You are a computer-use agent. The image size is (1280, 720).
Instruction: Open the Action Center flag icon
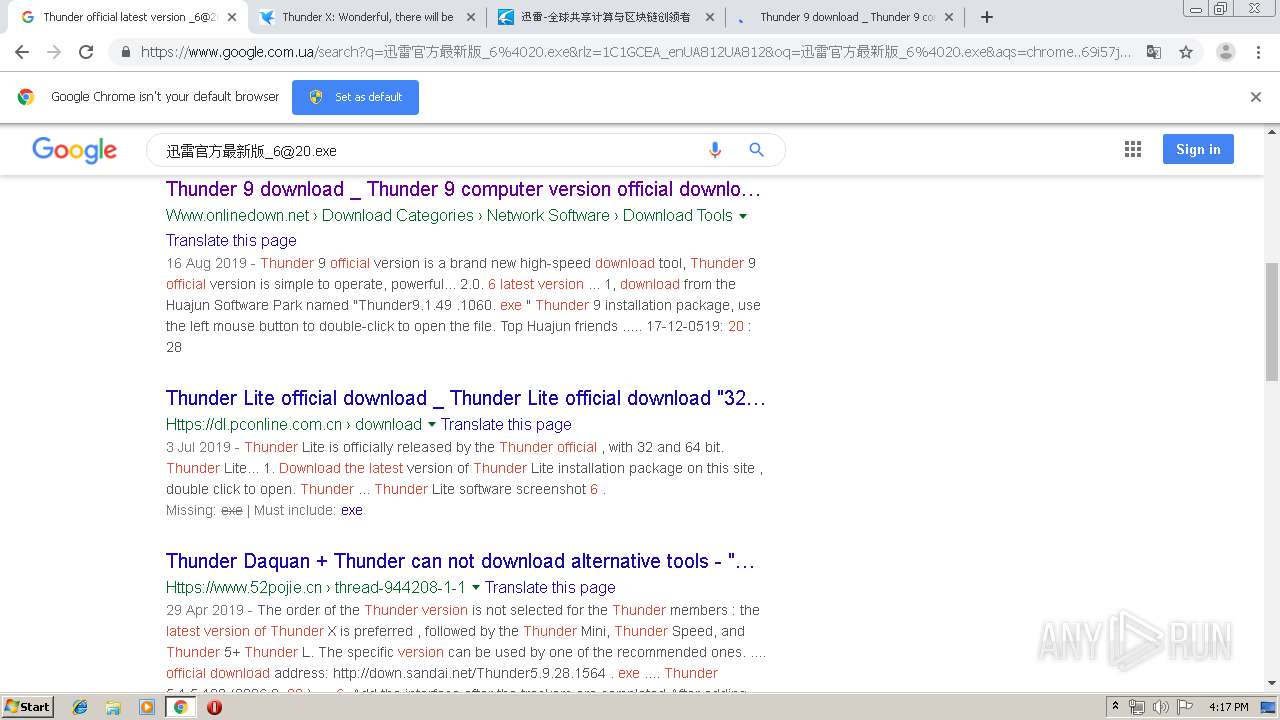coord(1184,707)
